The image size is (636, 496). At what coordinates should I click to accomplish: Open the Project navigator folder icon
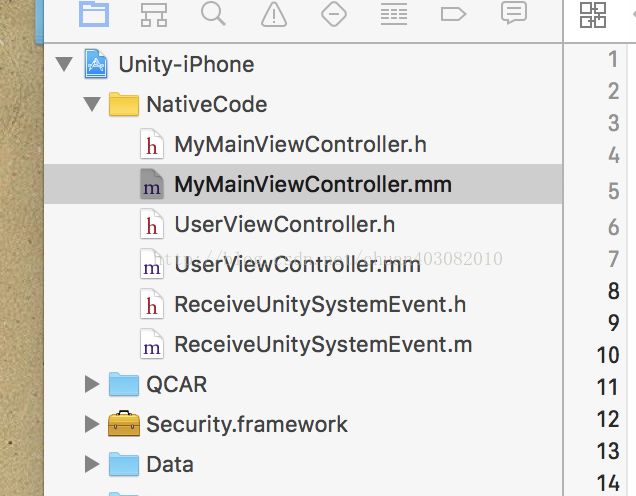[x=94, y=13]
